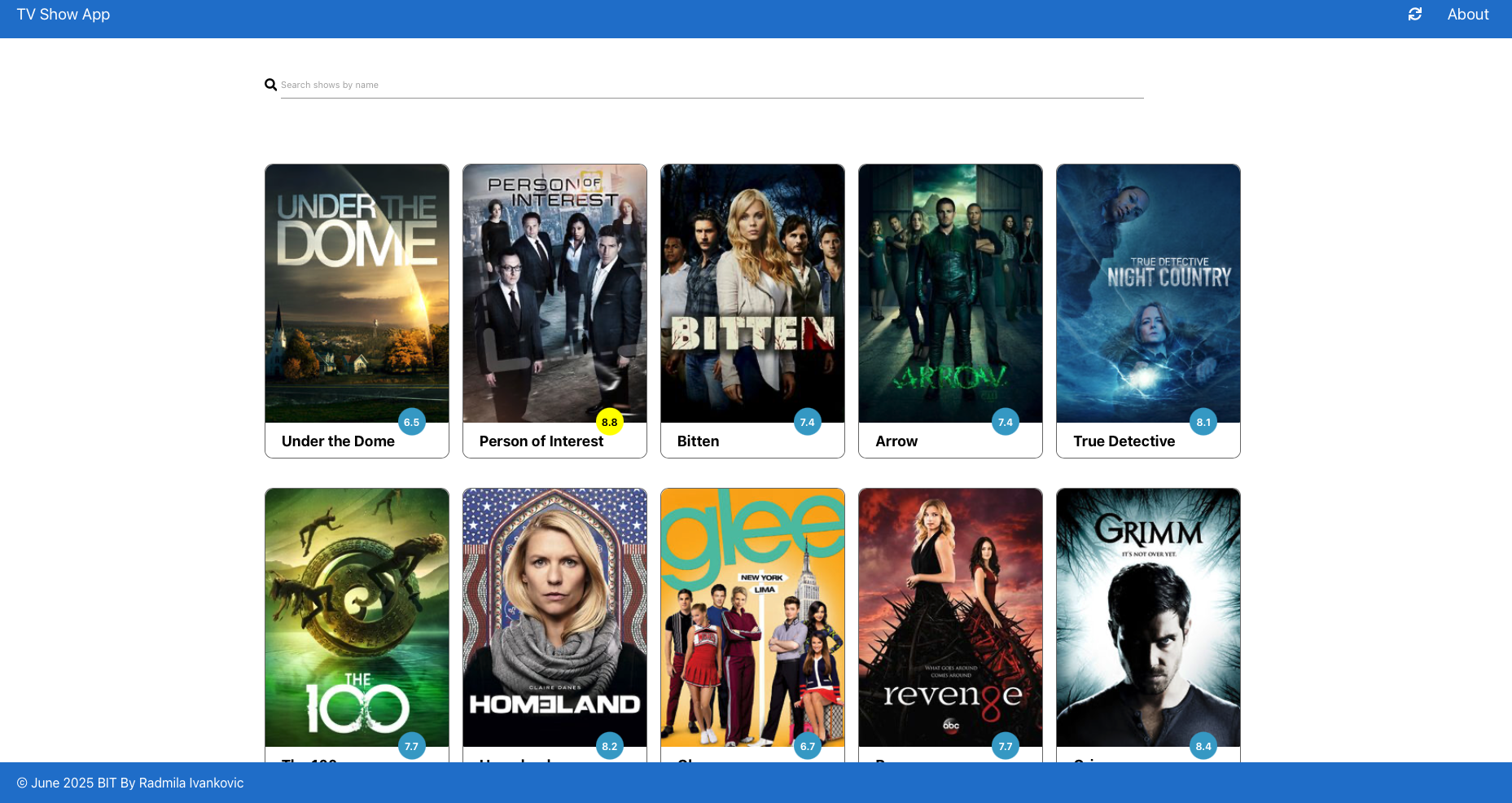Image resolution: width=1512 pixels, height=803 pixels.
Task: Click the 8.1 rating badge on True Detective
Action: (x=1203, y=422)
